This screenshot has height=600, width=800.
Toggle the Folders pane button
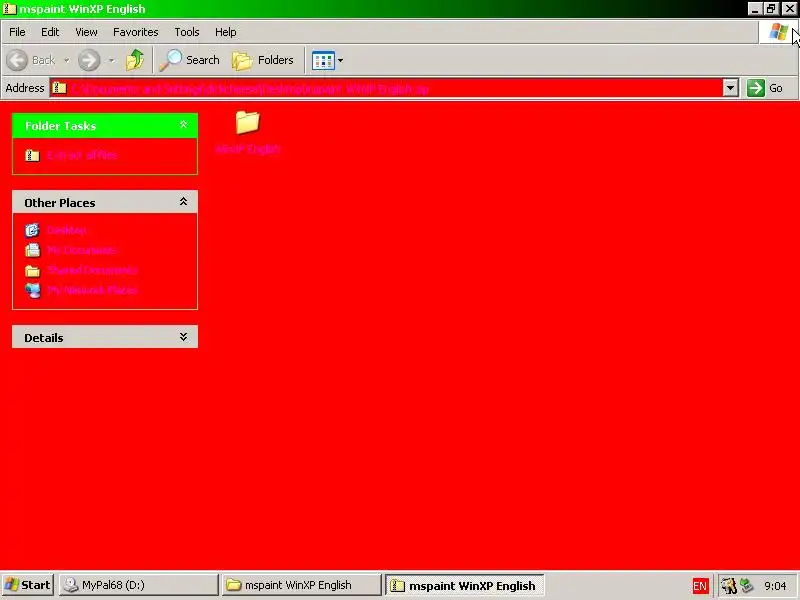pyautogui.click(x=263, y=60)
